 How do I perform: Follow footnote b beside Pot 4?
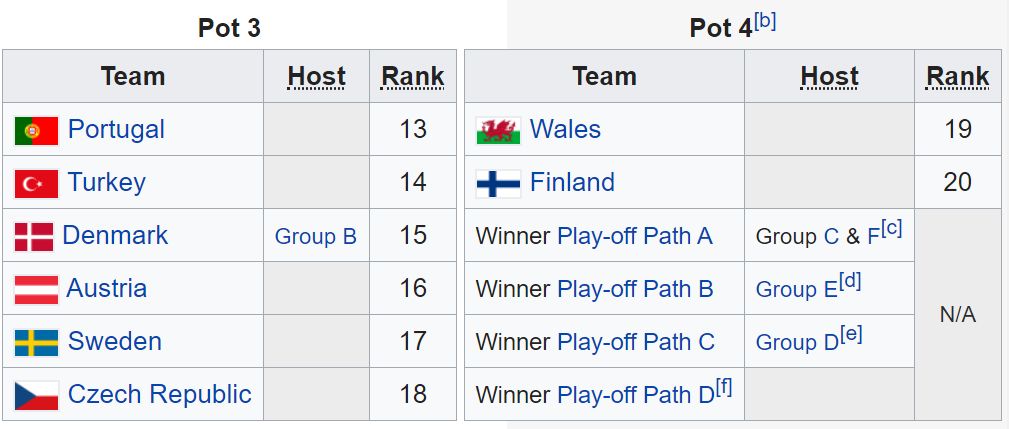click(x=765, y=22)
